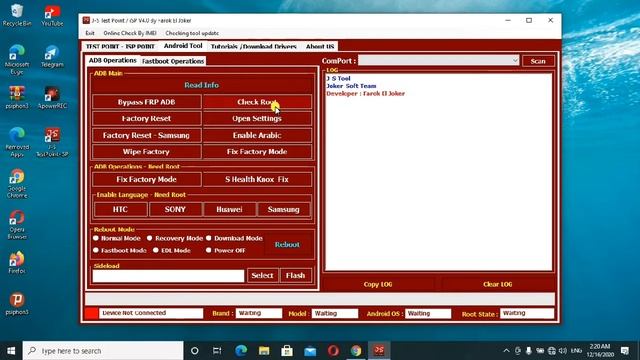Open the Windows Start menu

coord(11,351)
